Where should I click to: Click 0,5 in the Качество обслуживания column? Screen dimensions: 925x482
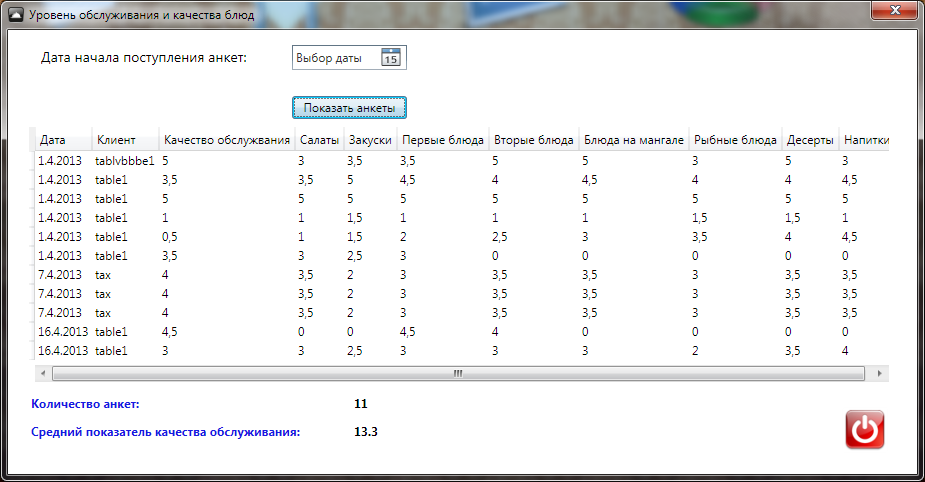169,237
